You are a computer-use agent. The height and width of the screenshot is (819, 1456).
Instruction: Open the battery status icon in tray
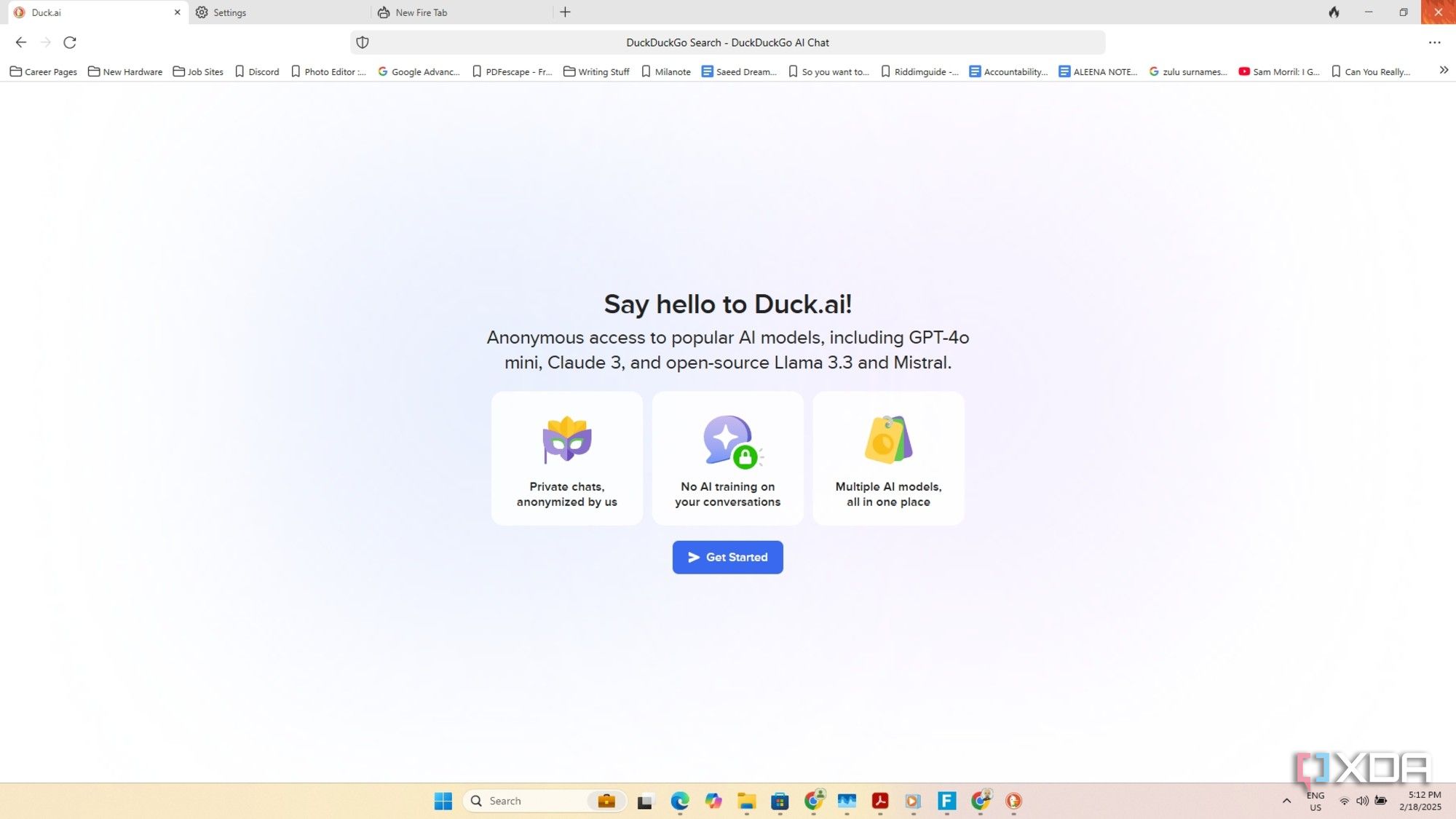[1380, 801]
